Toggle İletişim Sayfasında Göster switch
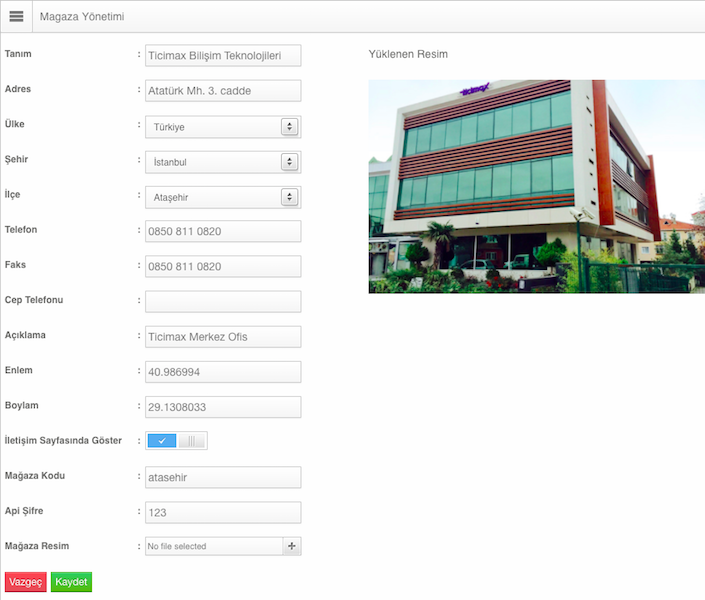Screen dimensions: 705x600 pyautogui.click(x=176, y=441)
